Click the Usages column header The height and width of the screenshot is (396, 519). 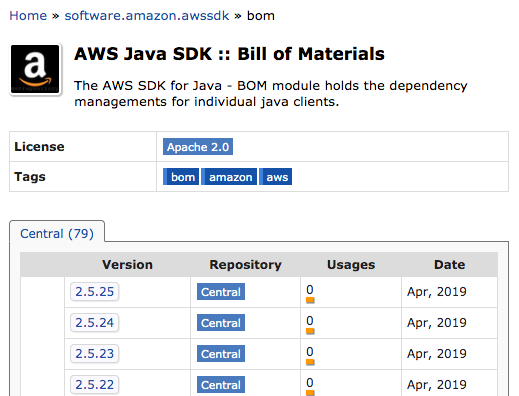351,265
